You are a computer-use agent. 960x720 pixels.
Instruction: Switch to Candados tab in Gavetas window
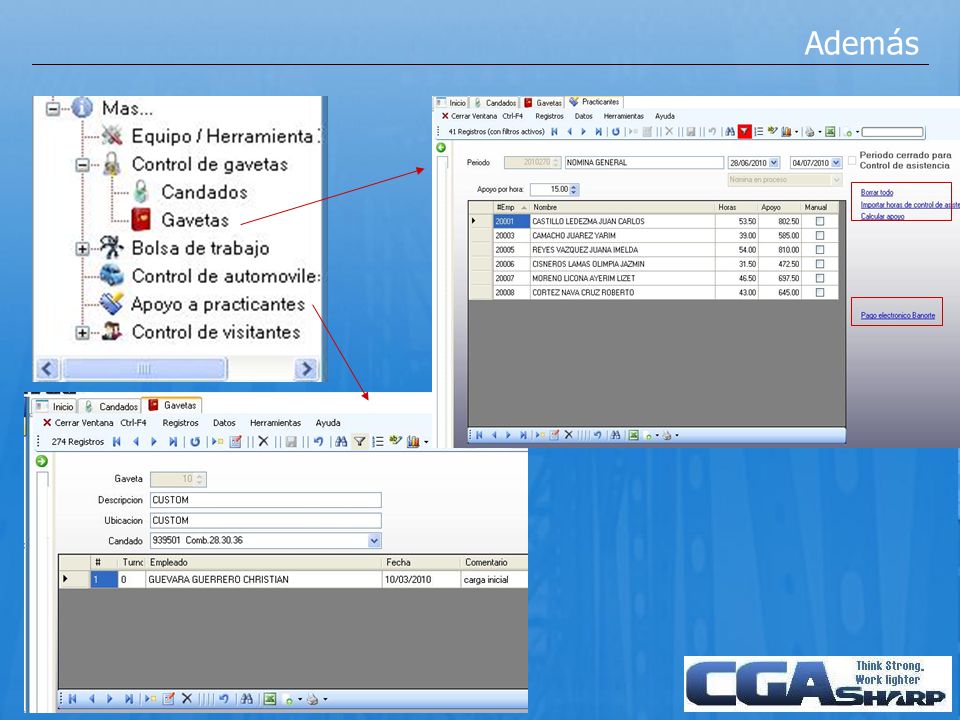[111, 407]
